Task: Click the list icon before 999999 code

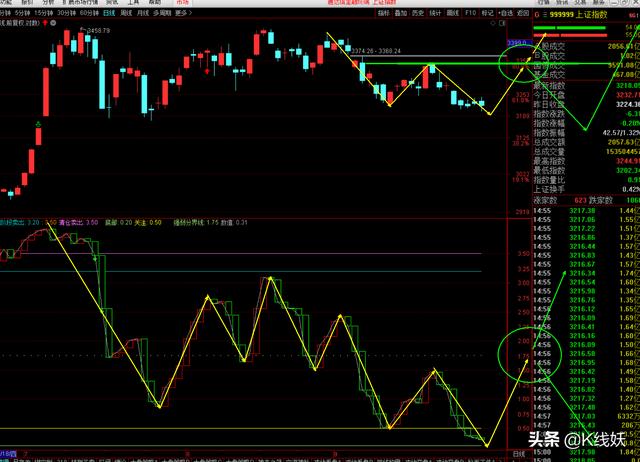Action: pos(544,15)
